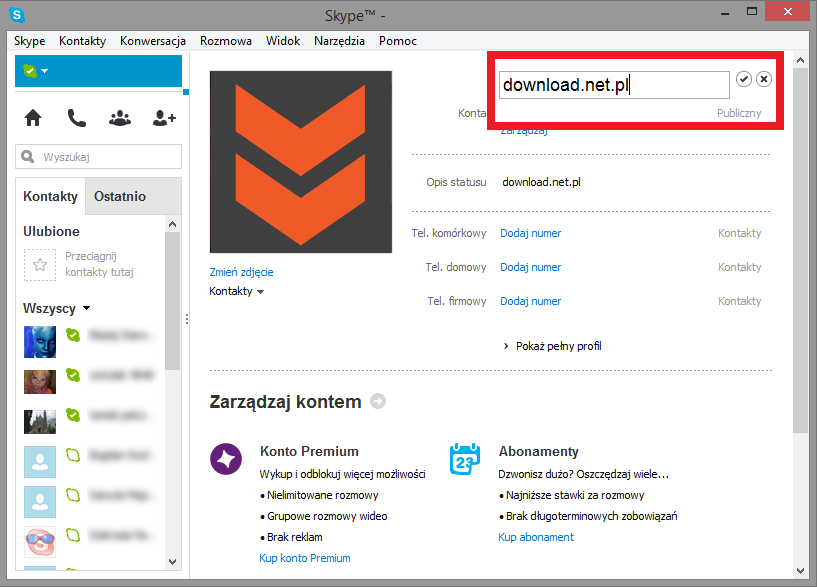Screen dimensions: 817x587
Task: Click the Zarządzaj kontem heading
Action: tap(286, 402)
